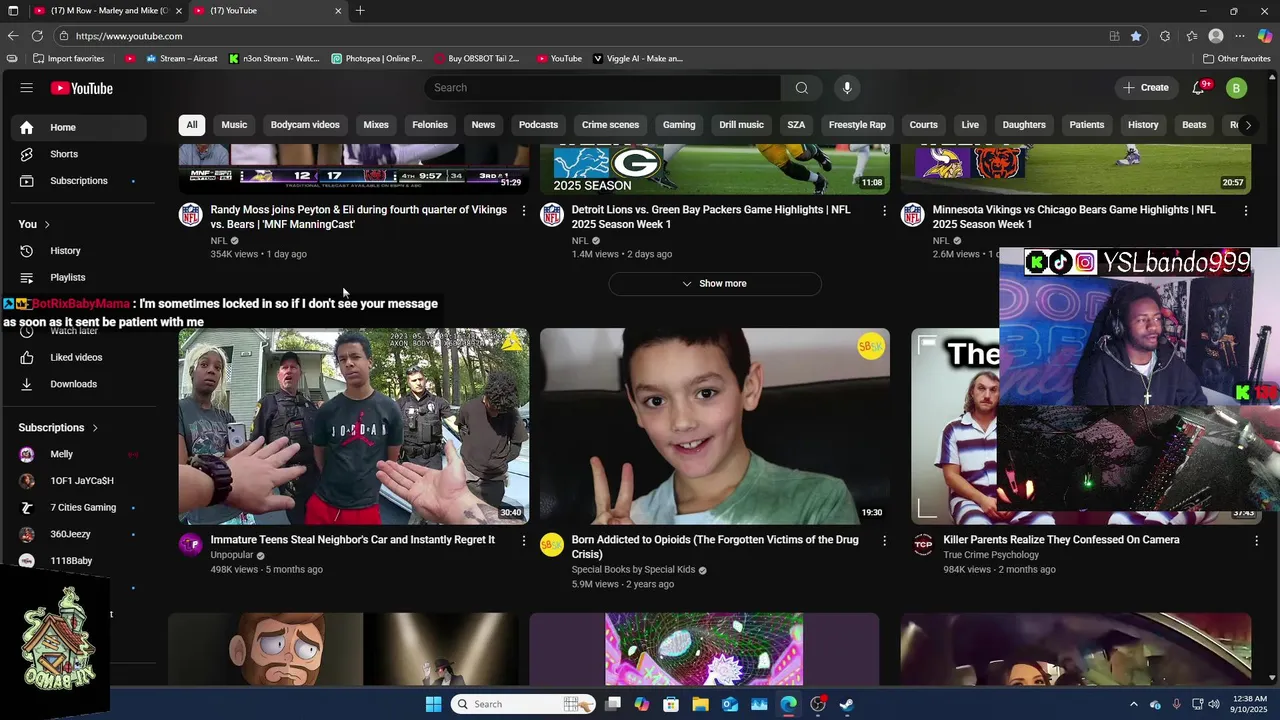Open the YouTube hamburger guide menu
1280x720 pixels.
26,88
